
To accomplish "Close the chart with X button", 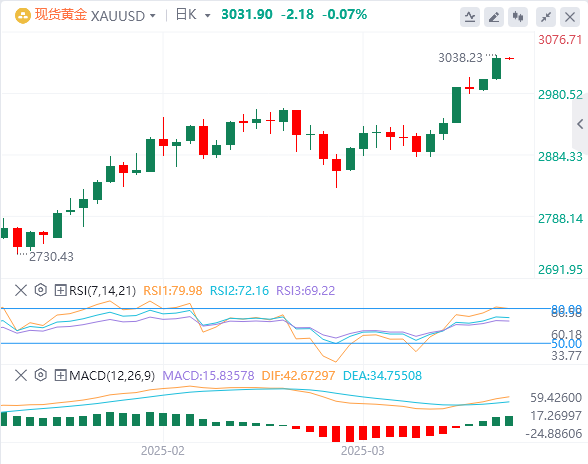I will coord(570,17).
